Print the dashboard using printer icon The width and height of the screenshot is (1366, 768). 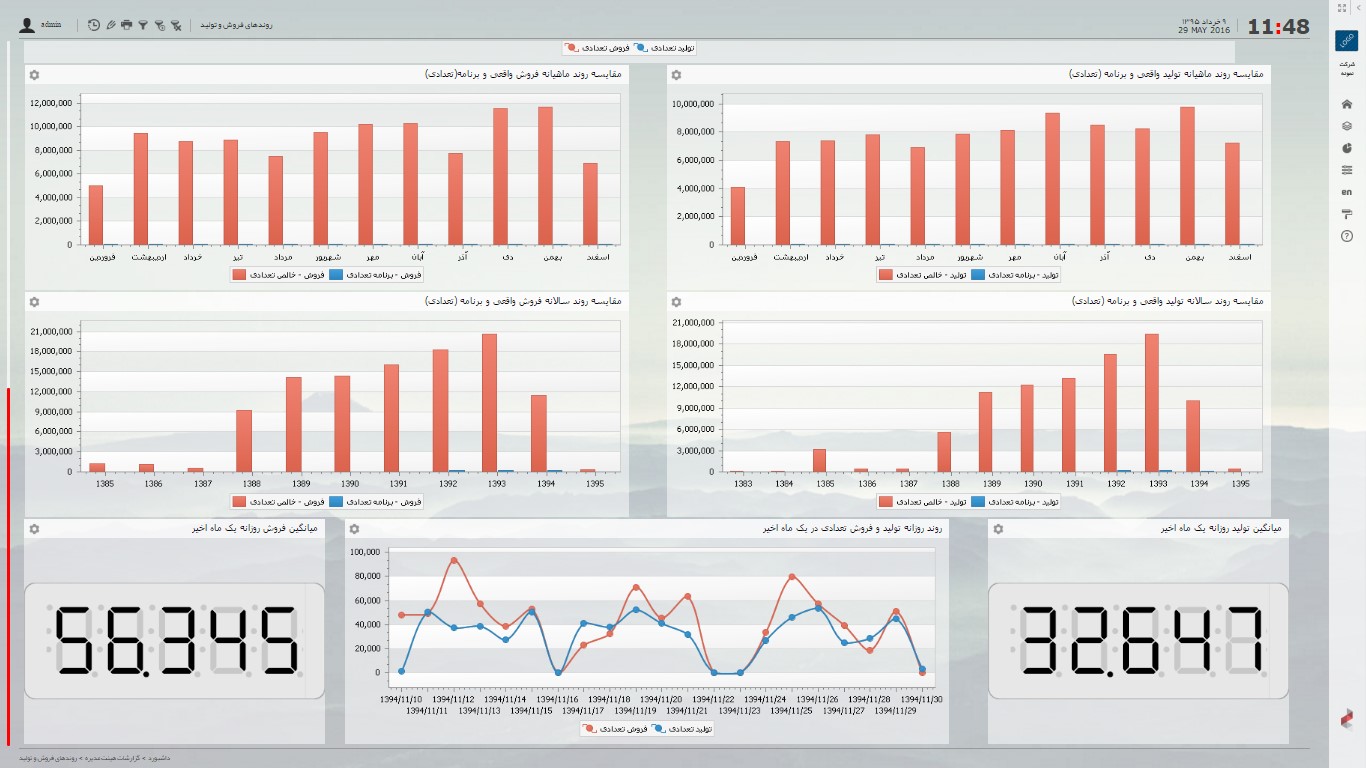click(126, 25)
